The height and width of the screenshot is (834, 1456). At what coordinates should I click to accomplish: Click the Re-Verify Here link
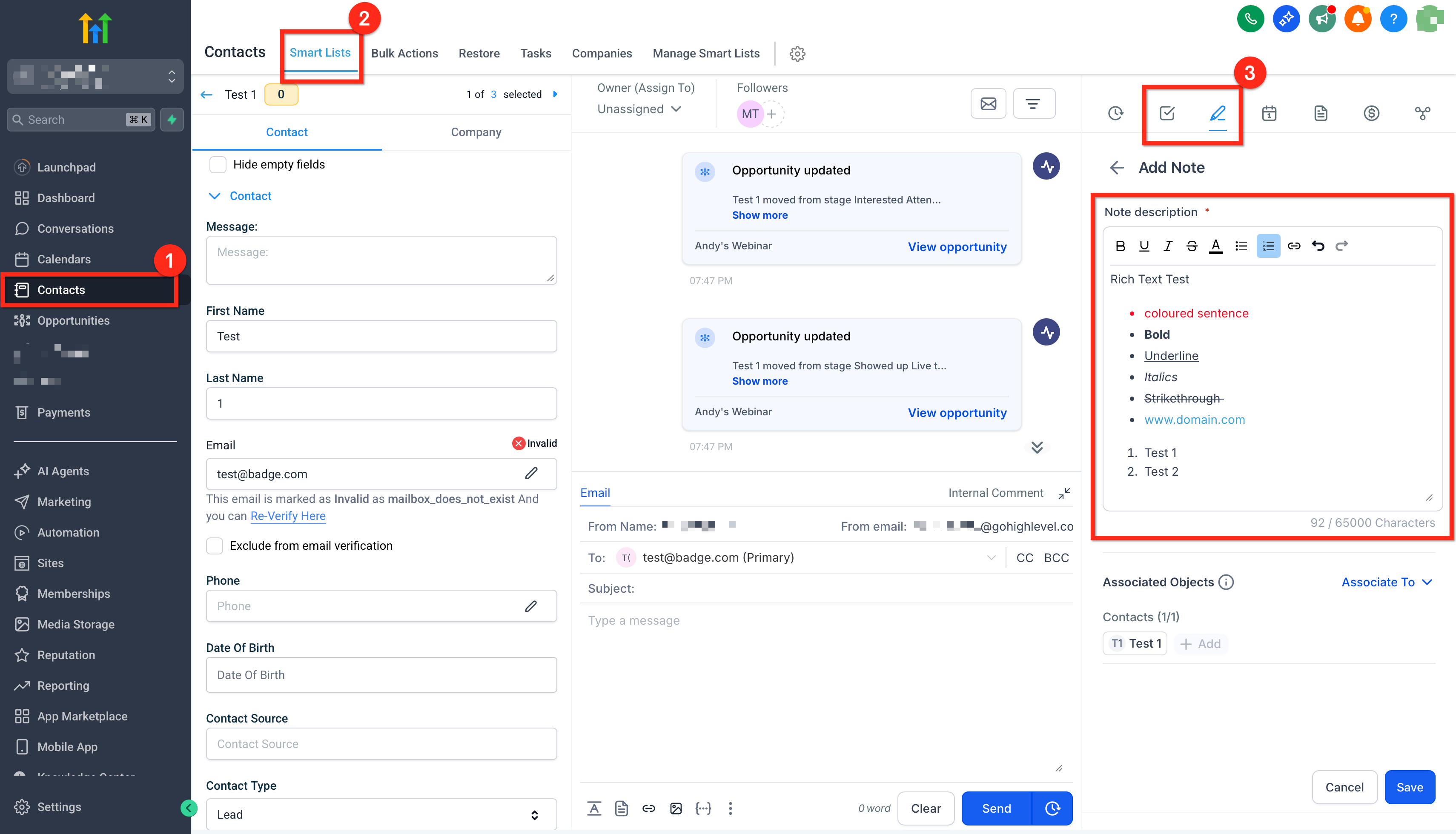[288, 516]
